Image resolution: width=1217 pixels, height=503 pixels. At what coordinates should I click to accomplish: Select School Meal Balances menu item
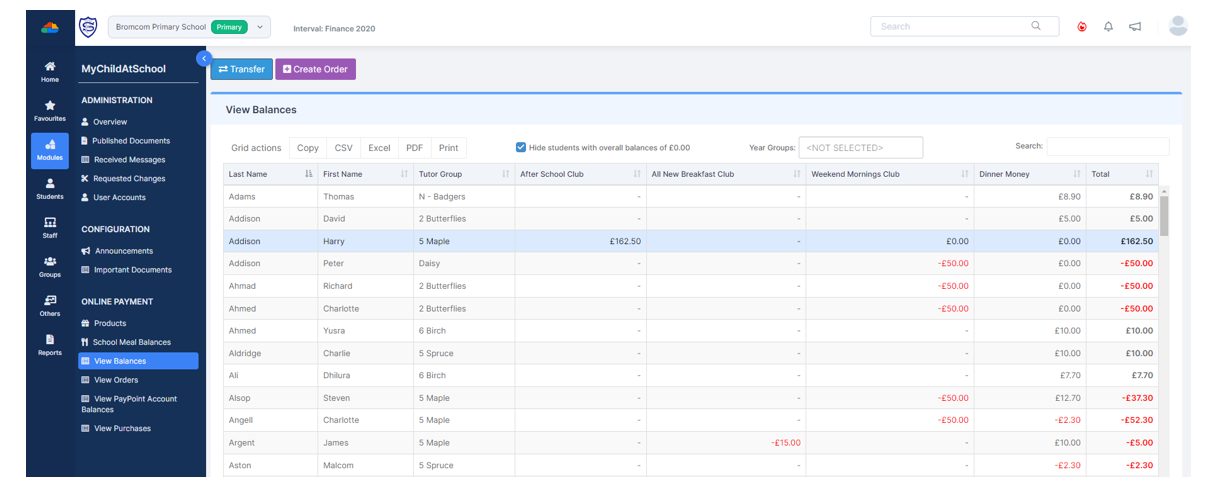tap(132, 342)
